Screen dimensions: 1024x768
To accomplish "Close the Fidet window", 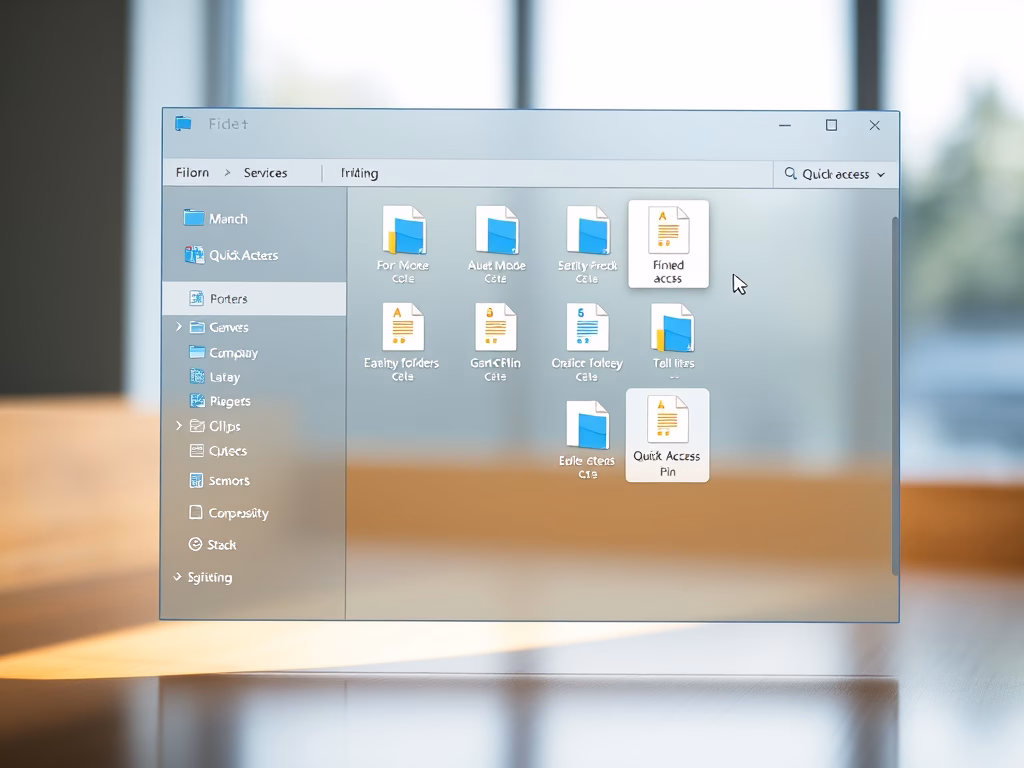I will 874,125.
